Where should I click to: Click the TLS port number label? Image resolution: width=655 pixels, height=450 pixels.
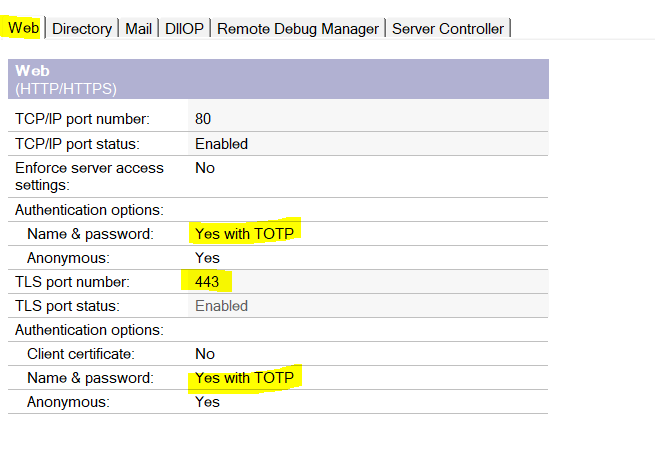pyautogui.click(x=72, y=282)
